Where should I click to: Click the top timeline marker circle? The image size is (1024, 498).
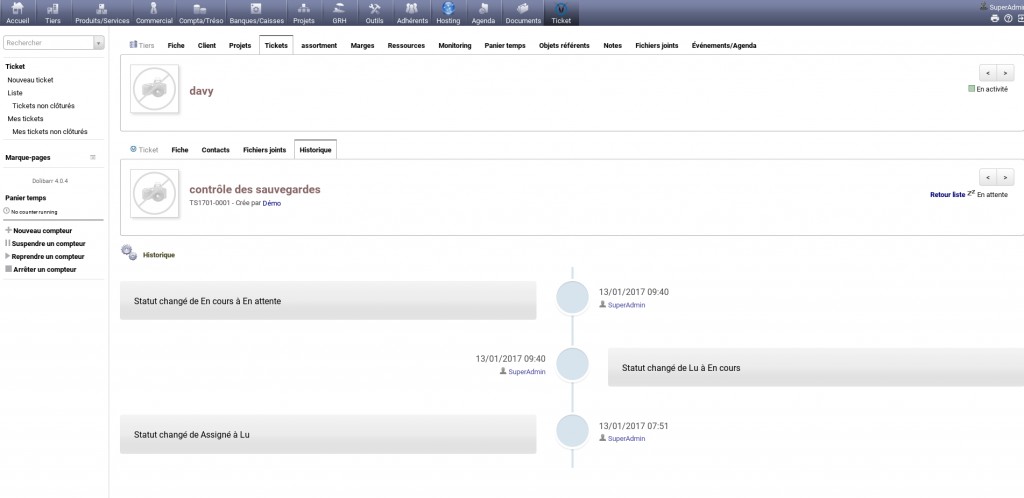click(x=572, y=297)
